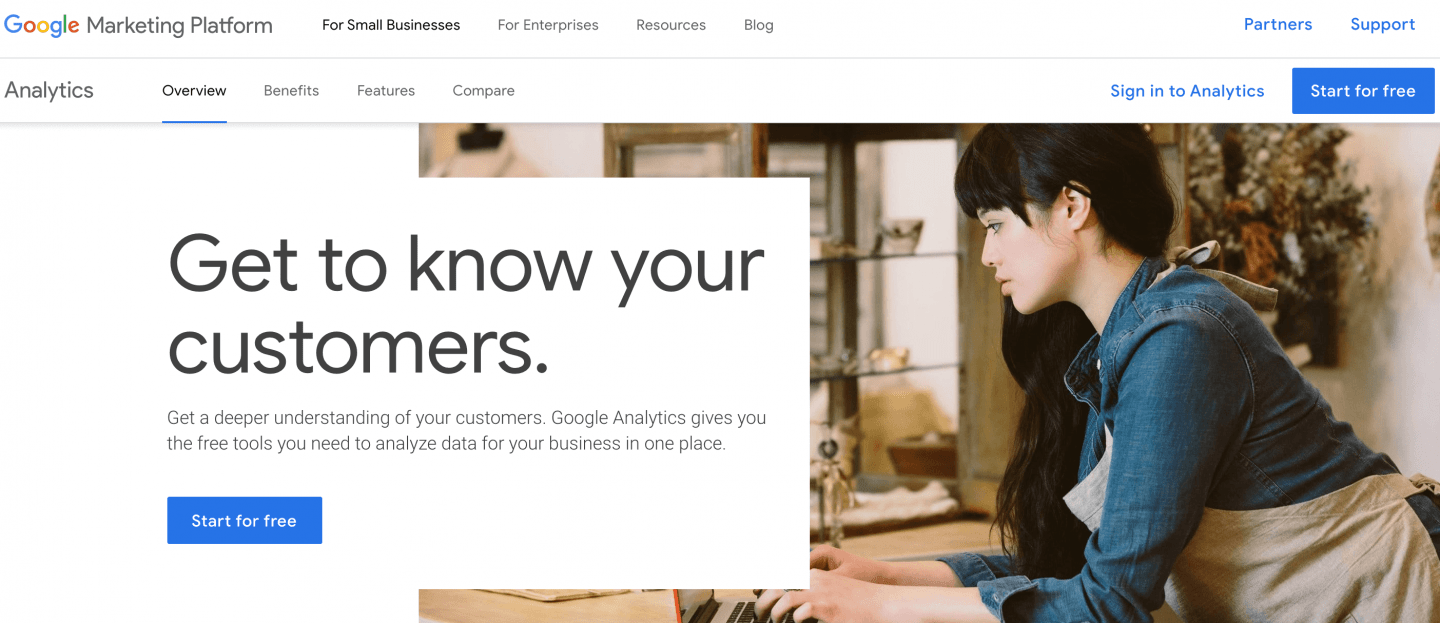Switch to the Benefits tab
Screen dimensions: 1440x623
pyautogui.click(x=291, y=90)
